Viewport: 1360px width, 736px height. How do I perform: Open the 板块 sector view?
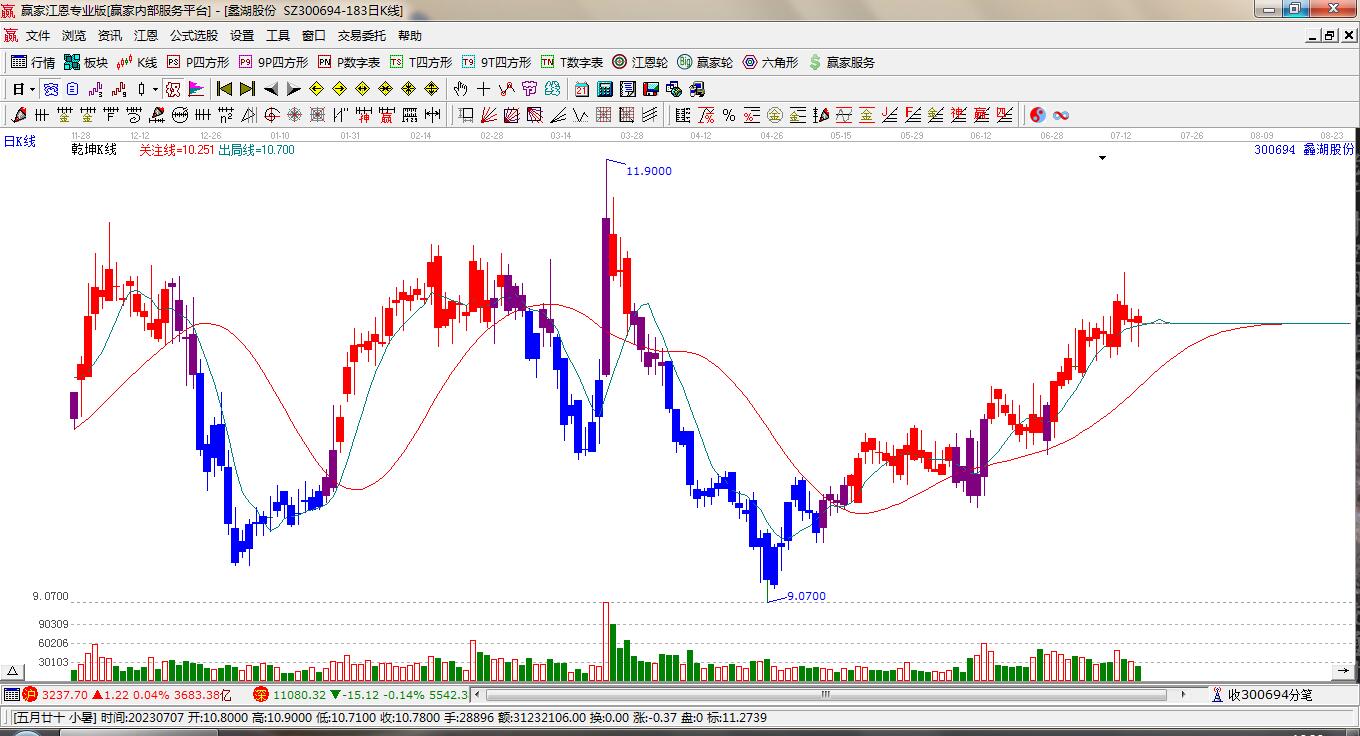tap(85, 62)
